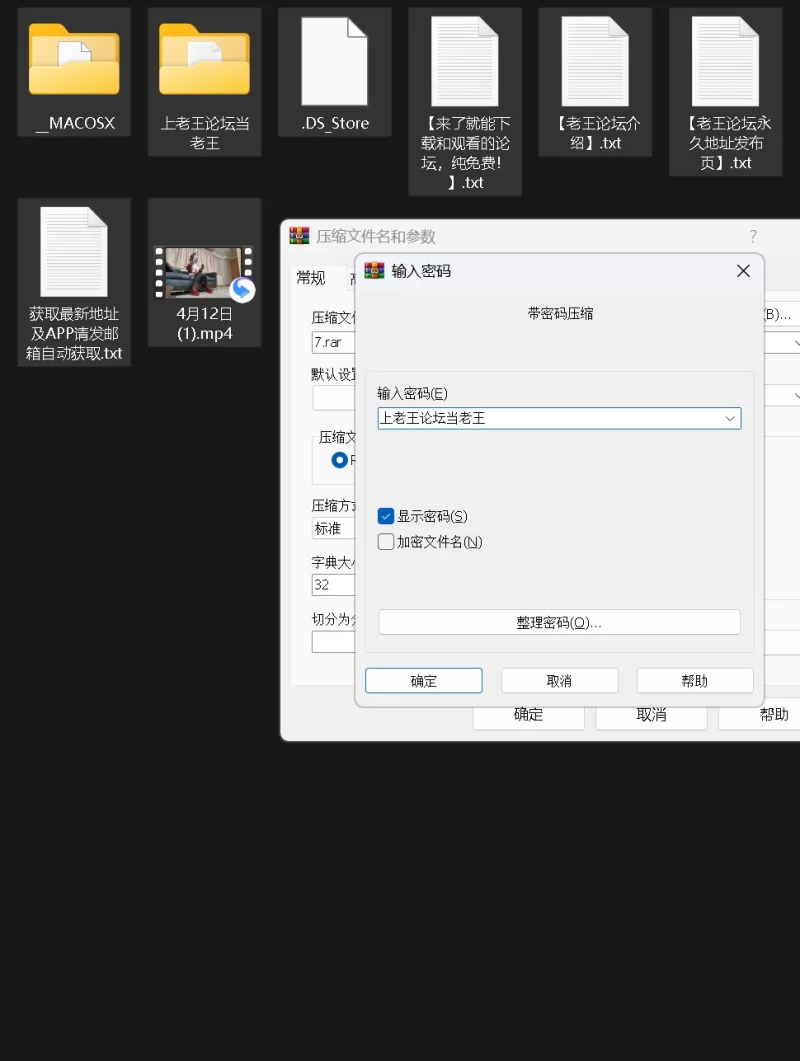Uncheck the 显示密码 checkbox
This screenshot has height=1061, width=800.
pos(386,516)
